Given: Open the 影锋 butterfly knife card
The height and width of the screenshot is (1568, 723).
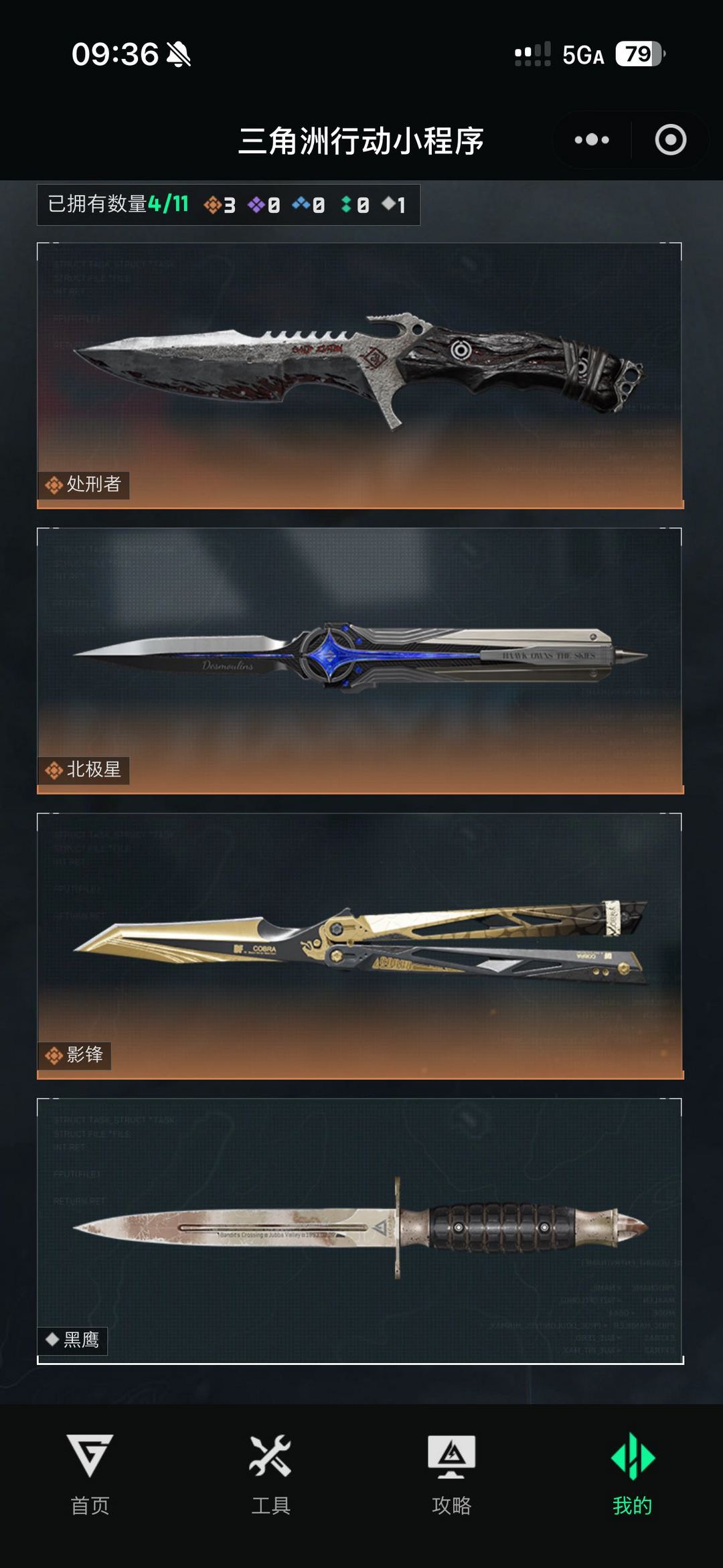Looking at the screenshot, I should (360, 946).
